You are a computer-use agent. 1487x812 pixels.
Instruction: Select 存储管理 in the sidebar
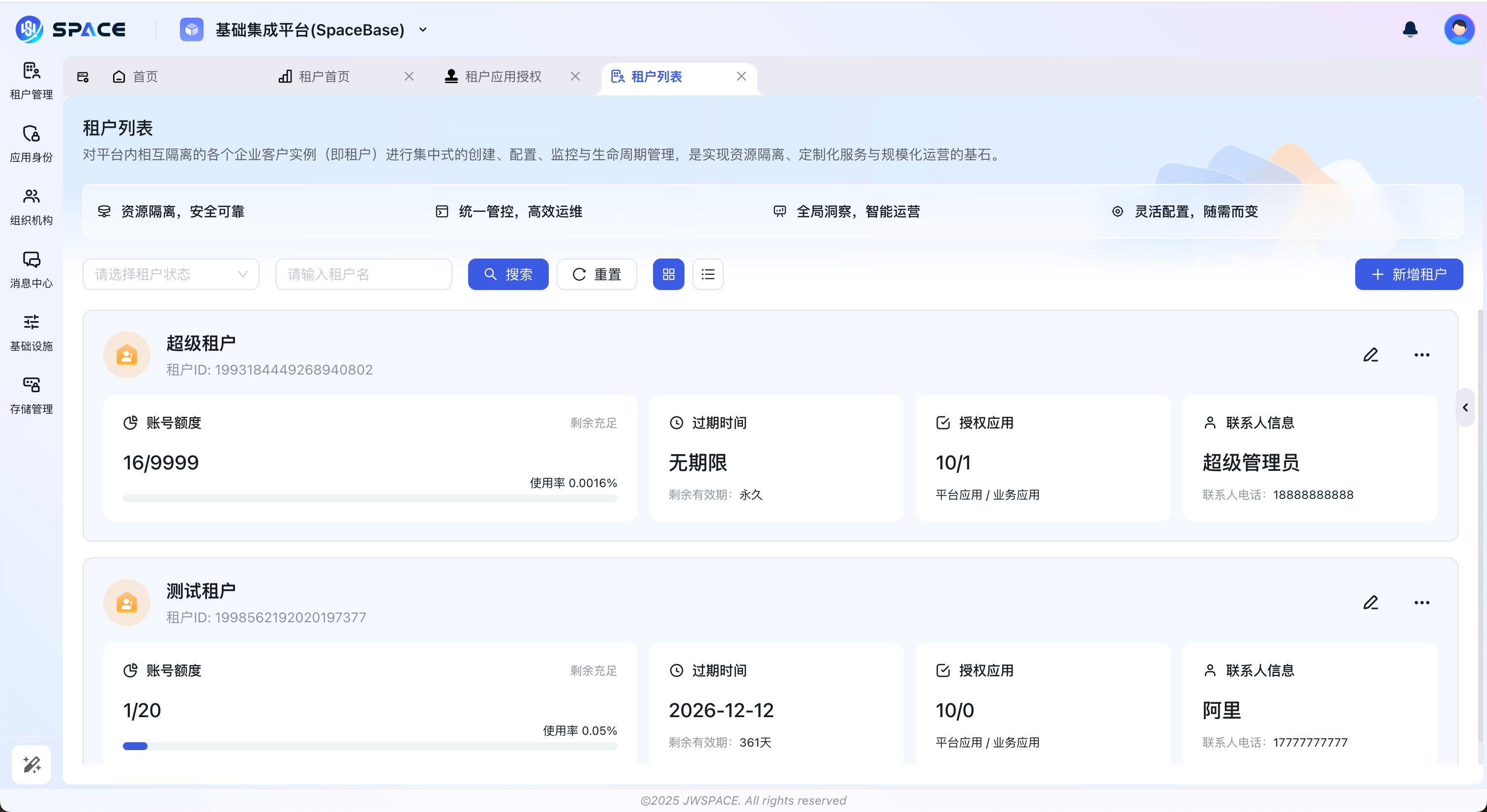(x=31, y=395)
